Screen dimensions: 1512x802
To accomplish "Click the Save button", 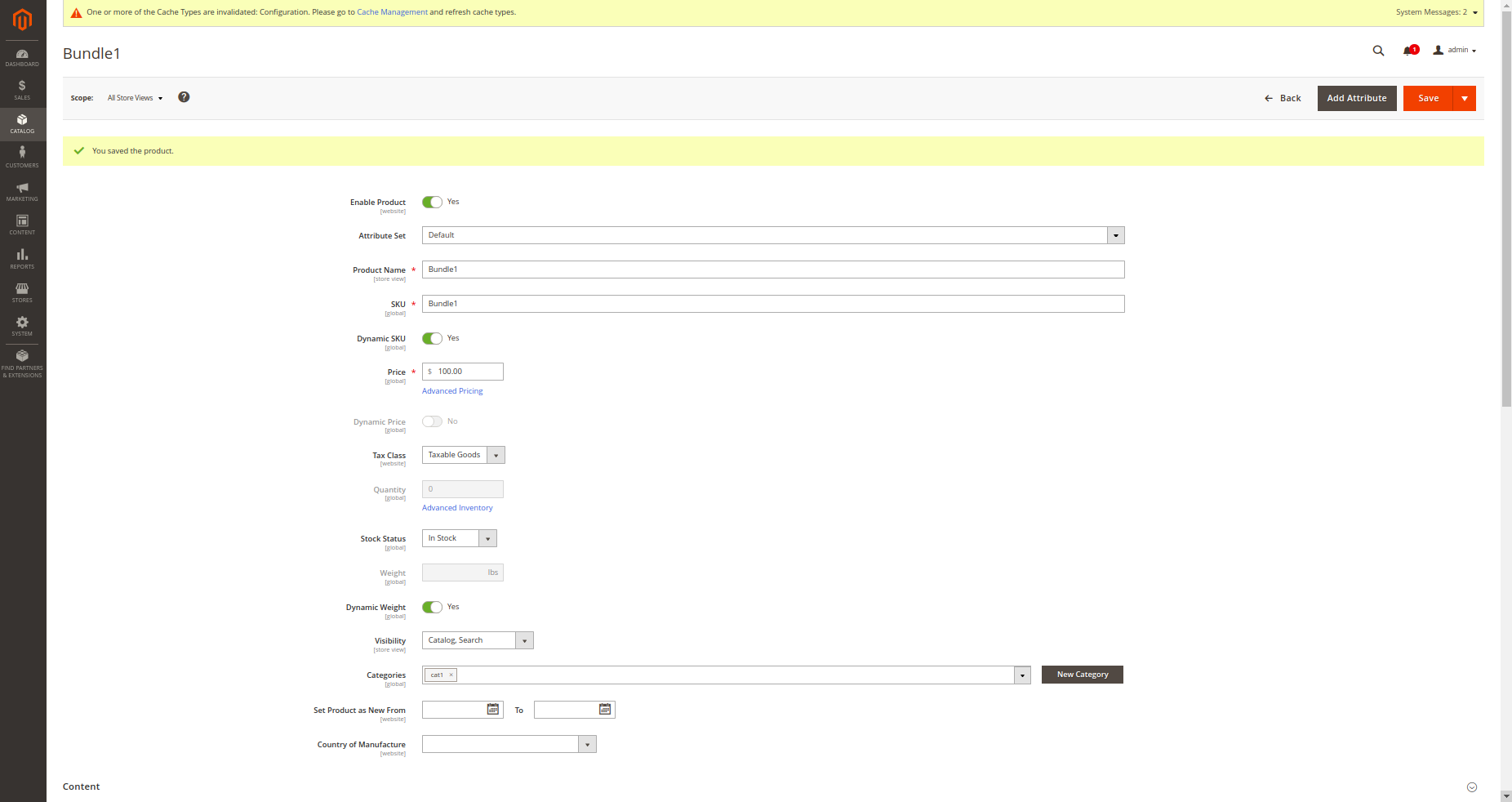I will (1429, 98).
